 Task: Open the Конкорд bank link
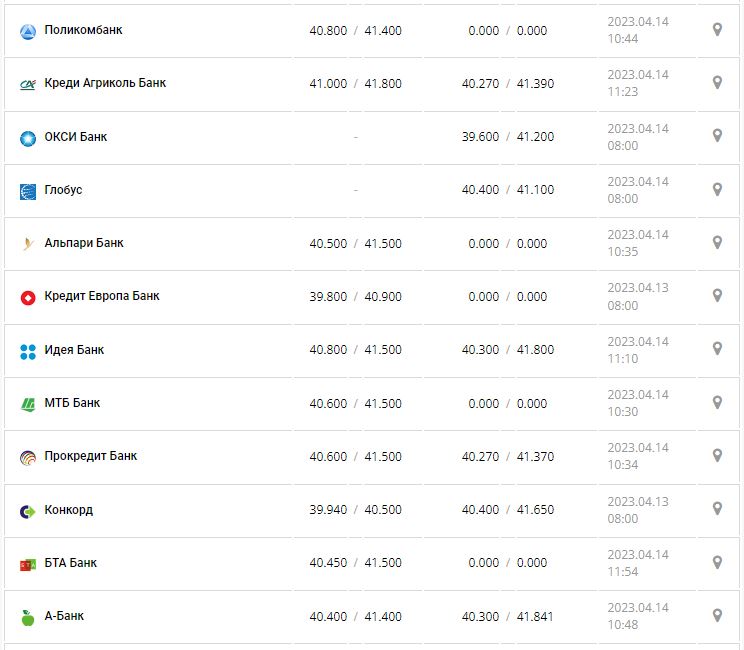69,510
